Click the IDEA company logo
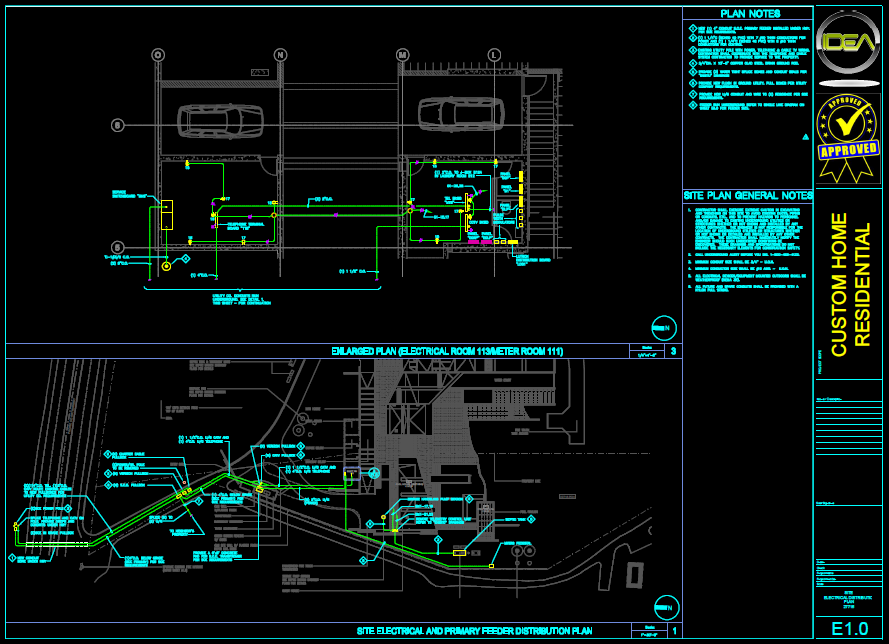 coord(849,46)
